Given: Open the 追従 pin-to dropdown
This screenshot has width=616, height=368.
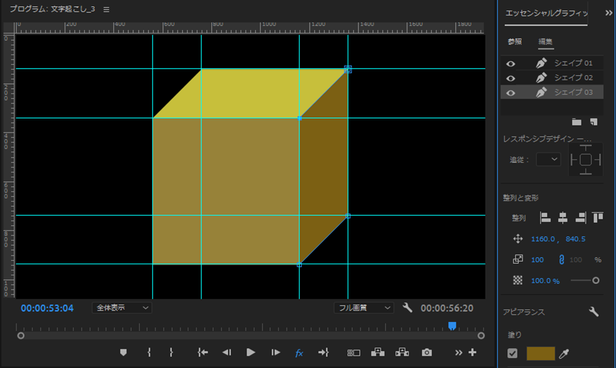Looking at the screenshot, I should point(548,159).
